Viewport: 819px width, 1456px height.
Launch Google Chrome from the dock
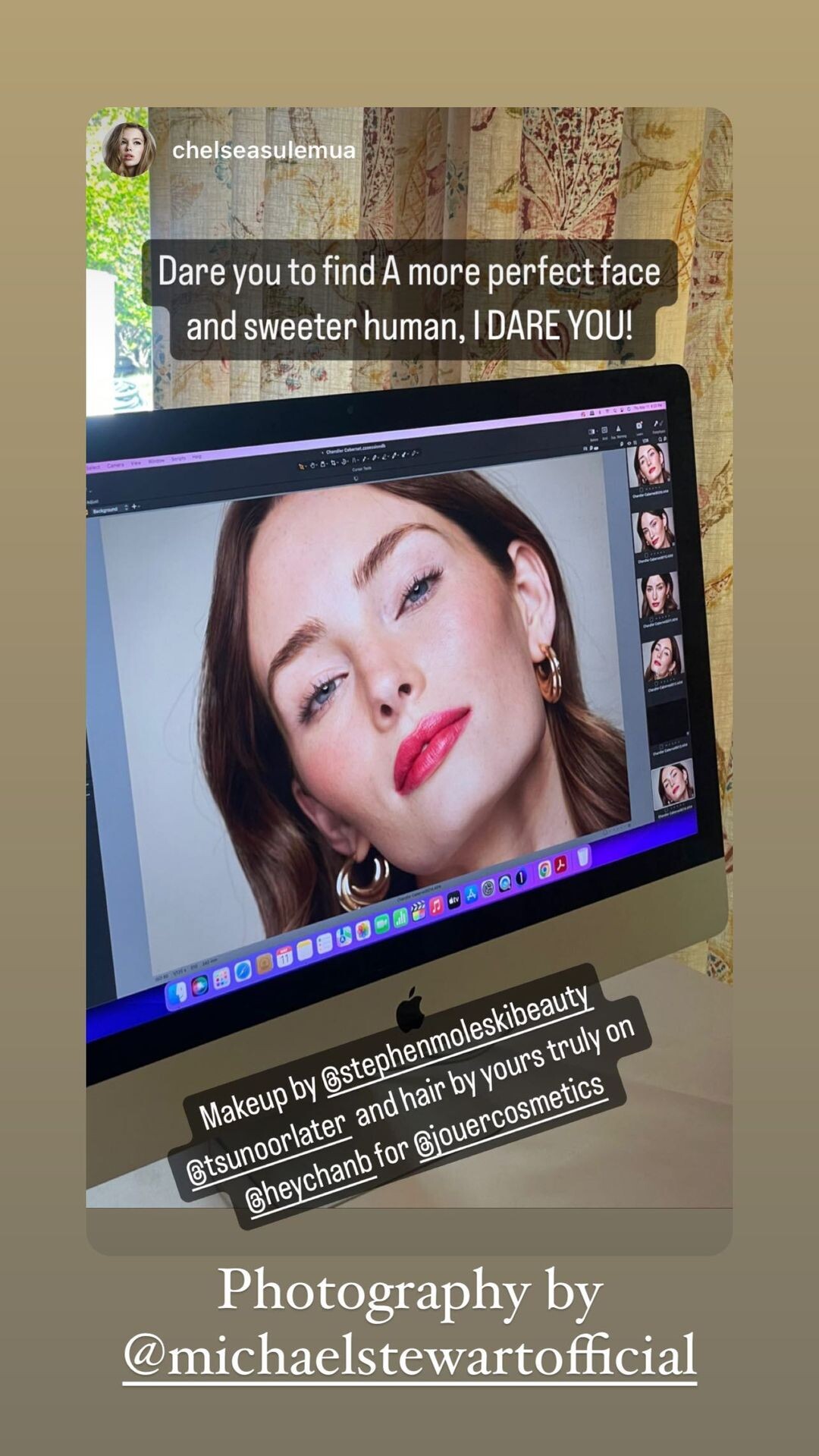pyautogui.click(x=544, y=870)
